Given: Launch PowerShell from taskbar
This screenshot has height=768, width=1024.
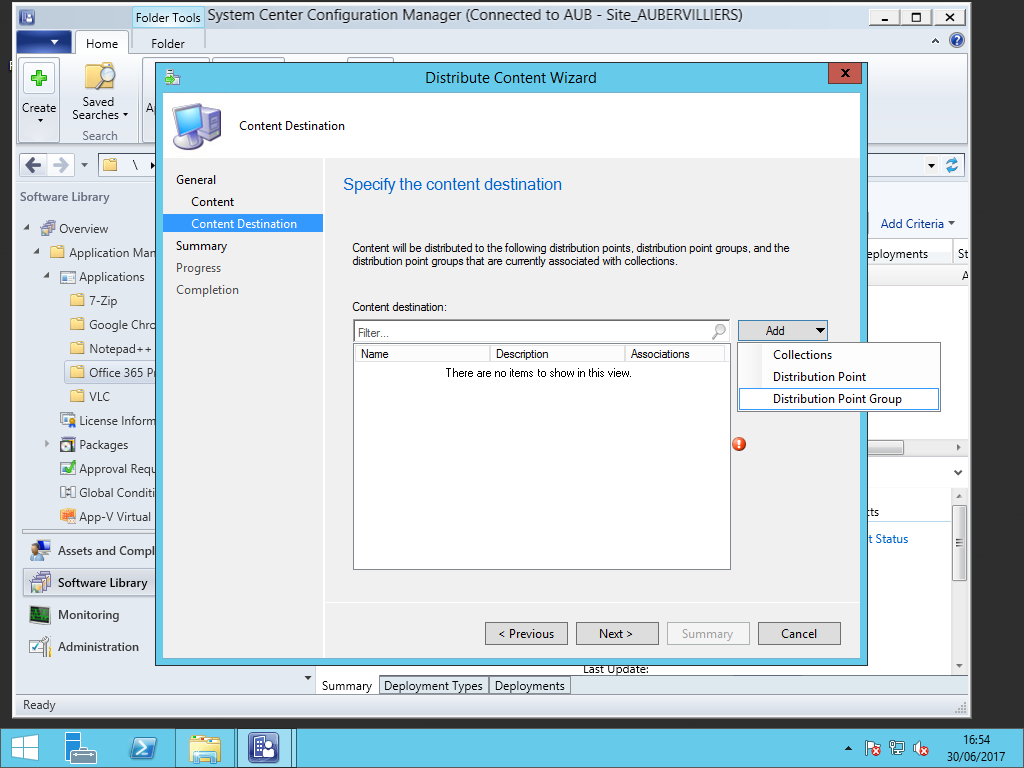Looking at the screenshot, I should (x=143, y=748).
